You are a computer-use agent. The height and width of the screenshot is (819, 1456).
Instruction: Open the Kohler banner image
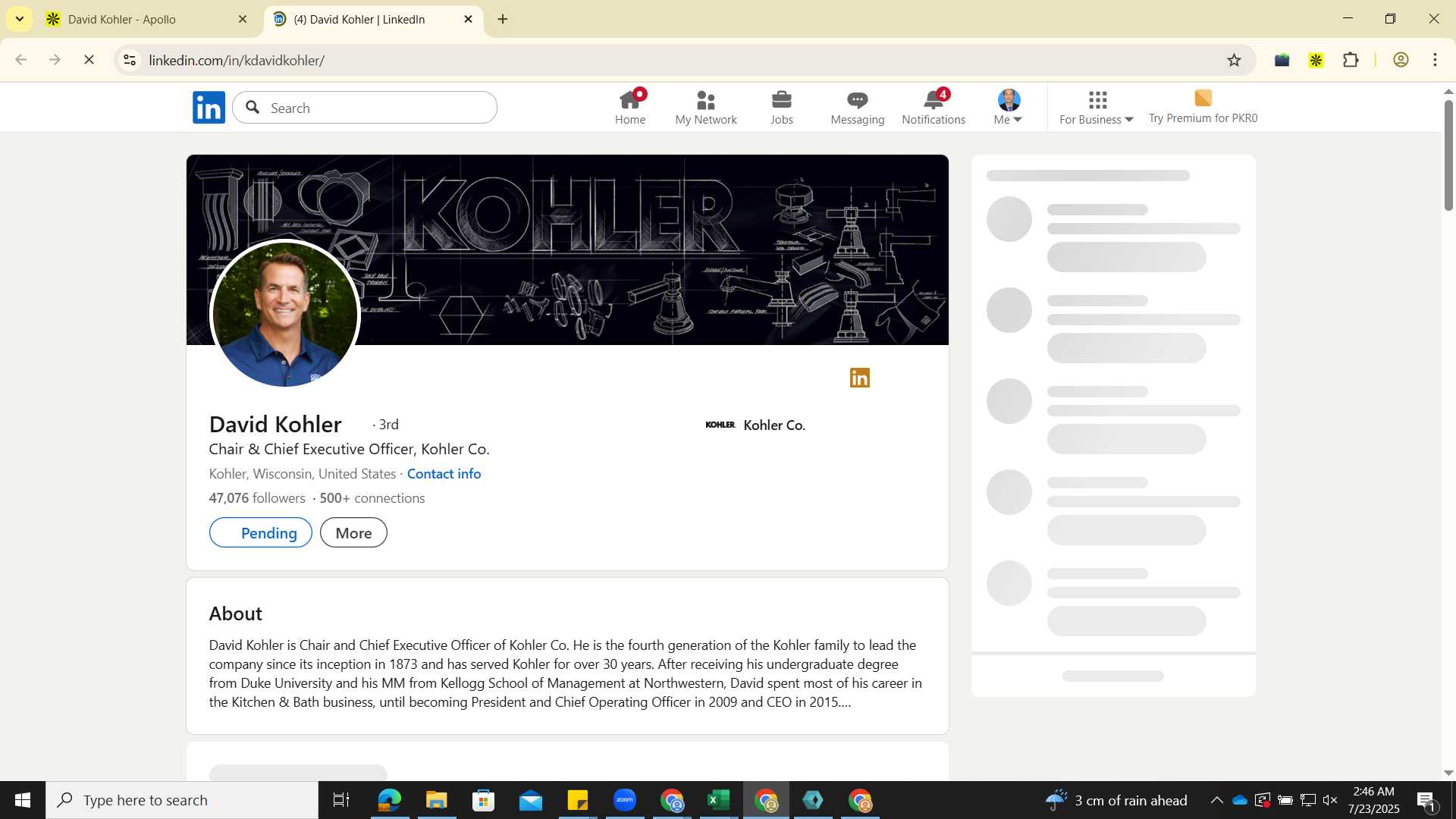[x=567, y=249]
